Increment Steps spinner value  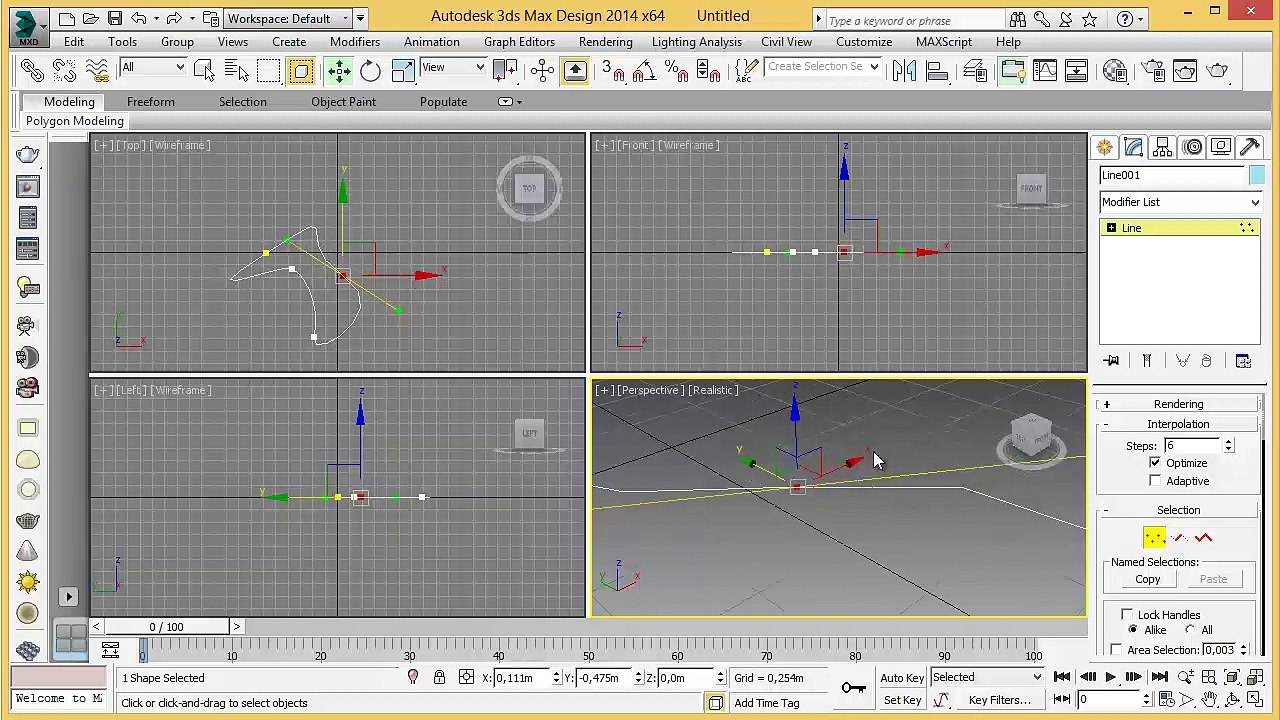[1228, 442]
